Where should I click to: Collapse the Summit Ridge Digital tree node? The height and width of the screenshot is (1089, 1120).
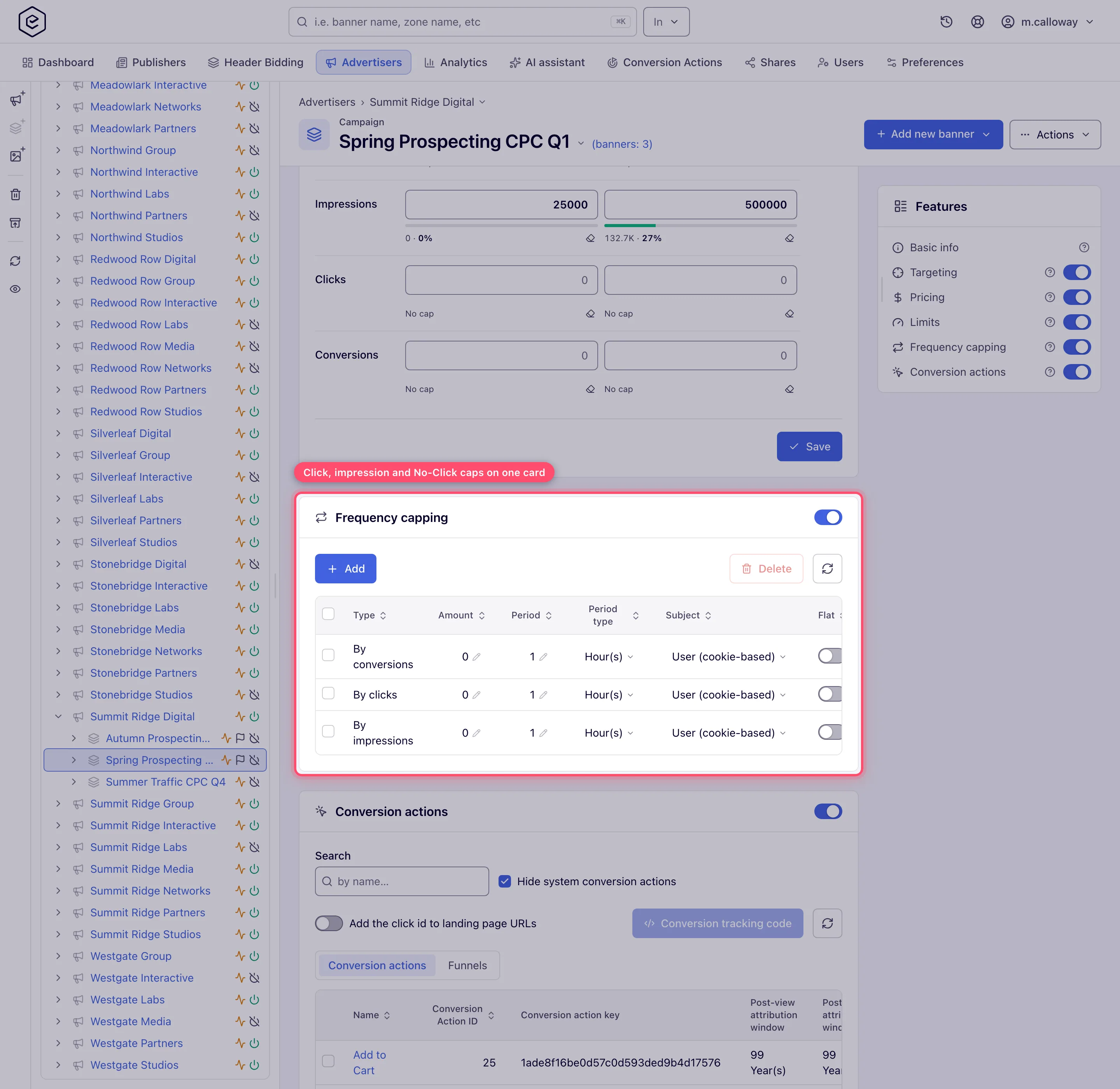(58, 717)
